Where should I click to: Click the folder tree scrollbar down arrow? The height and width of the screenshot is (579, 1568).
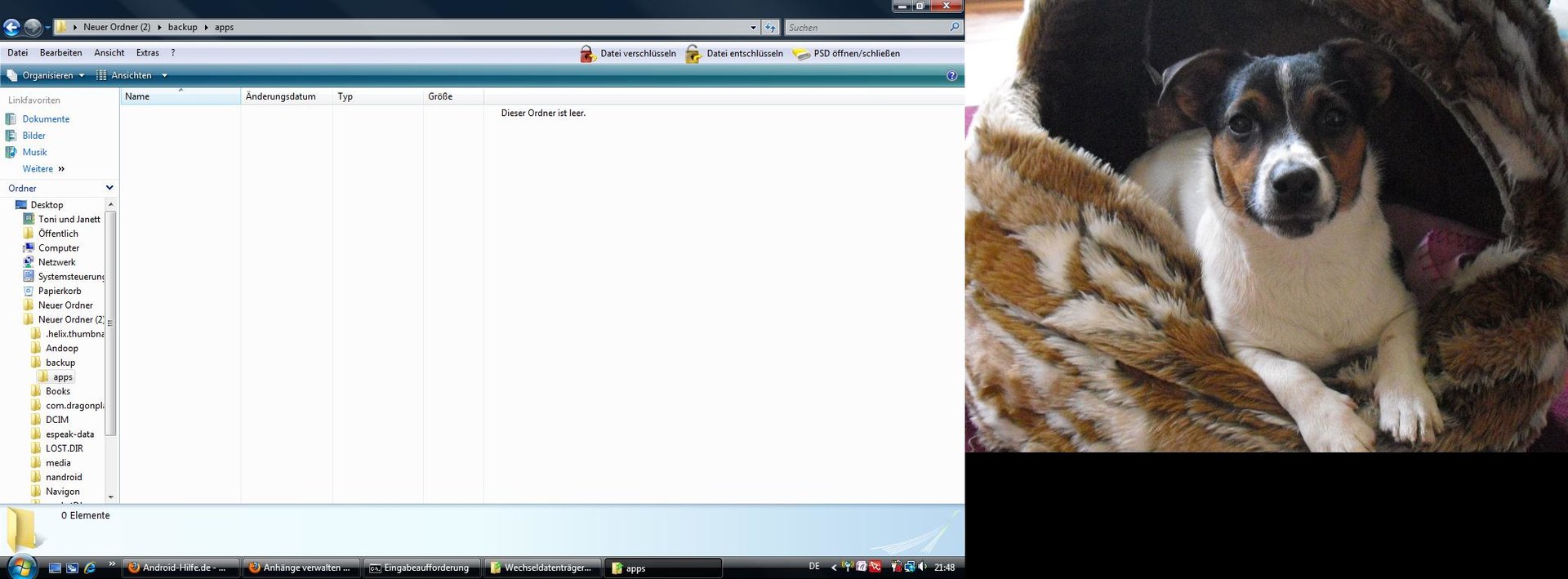(x=111, y=497)
